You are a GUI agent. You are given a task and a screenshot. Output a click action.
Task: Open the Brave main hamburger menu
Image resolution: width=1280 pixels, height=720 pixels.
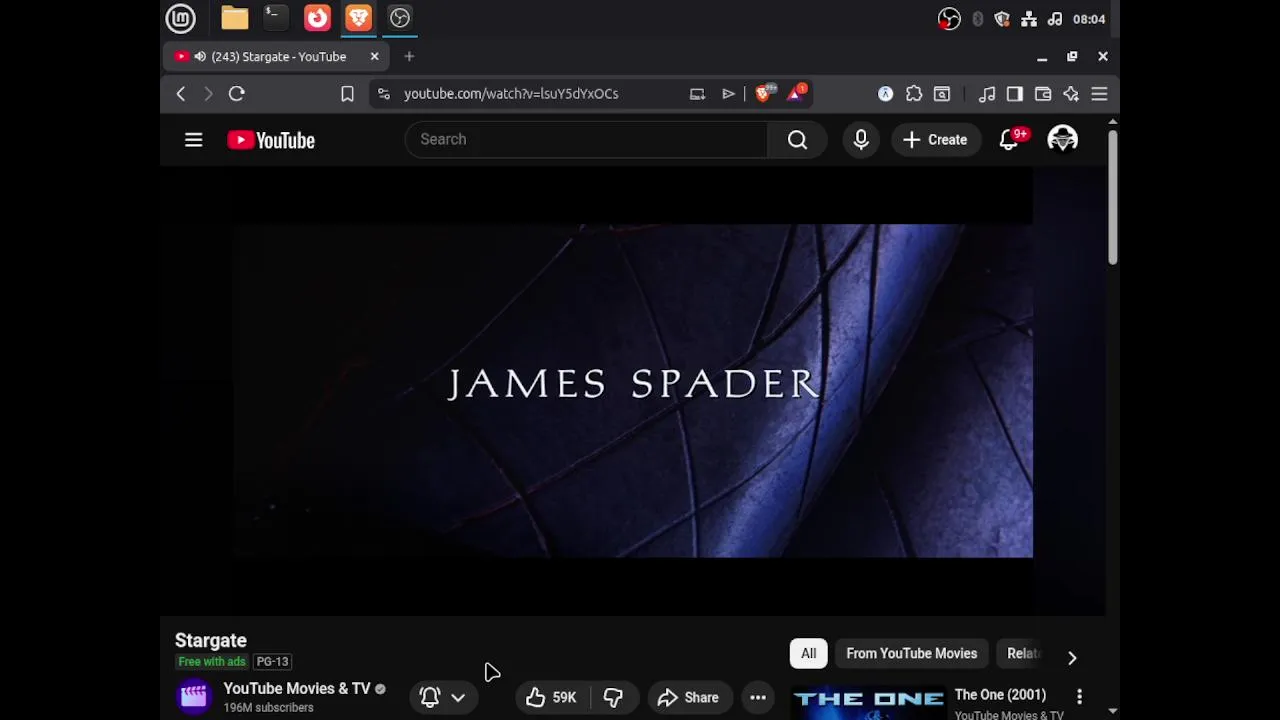[x=1099, y=94]
